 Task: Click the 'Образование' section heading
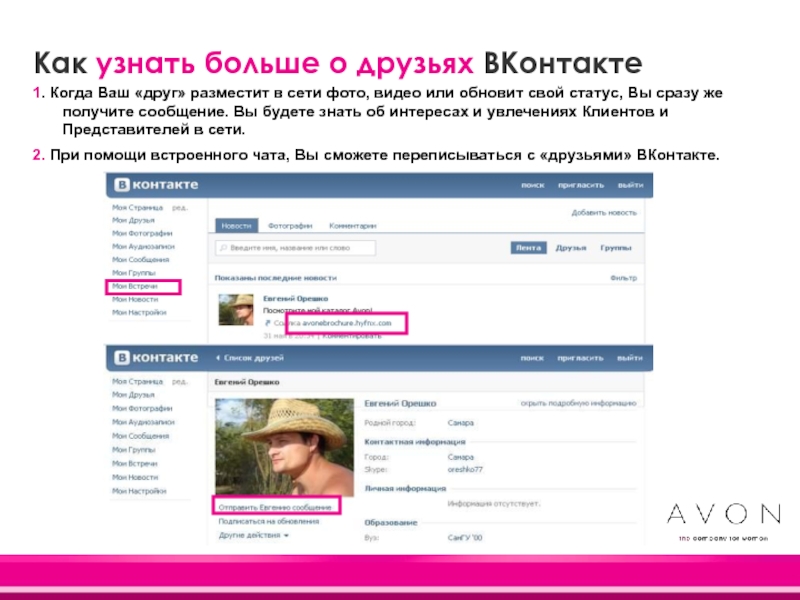tap(391, 523)
